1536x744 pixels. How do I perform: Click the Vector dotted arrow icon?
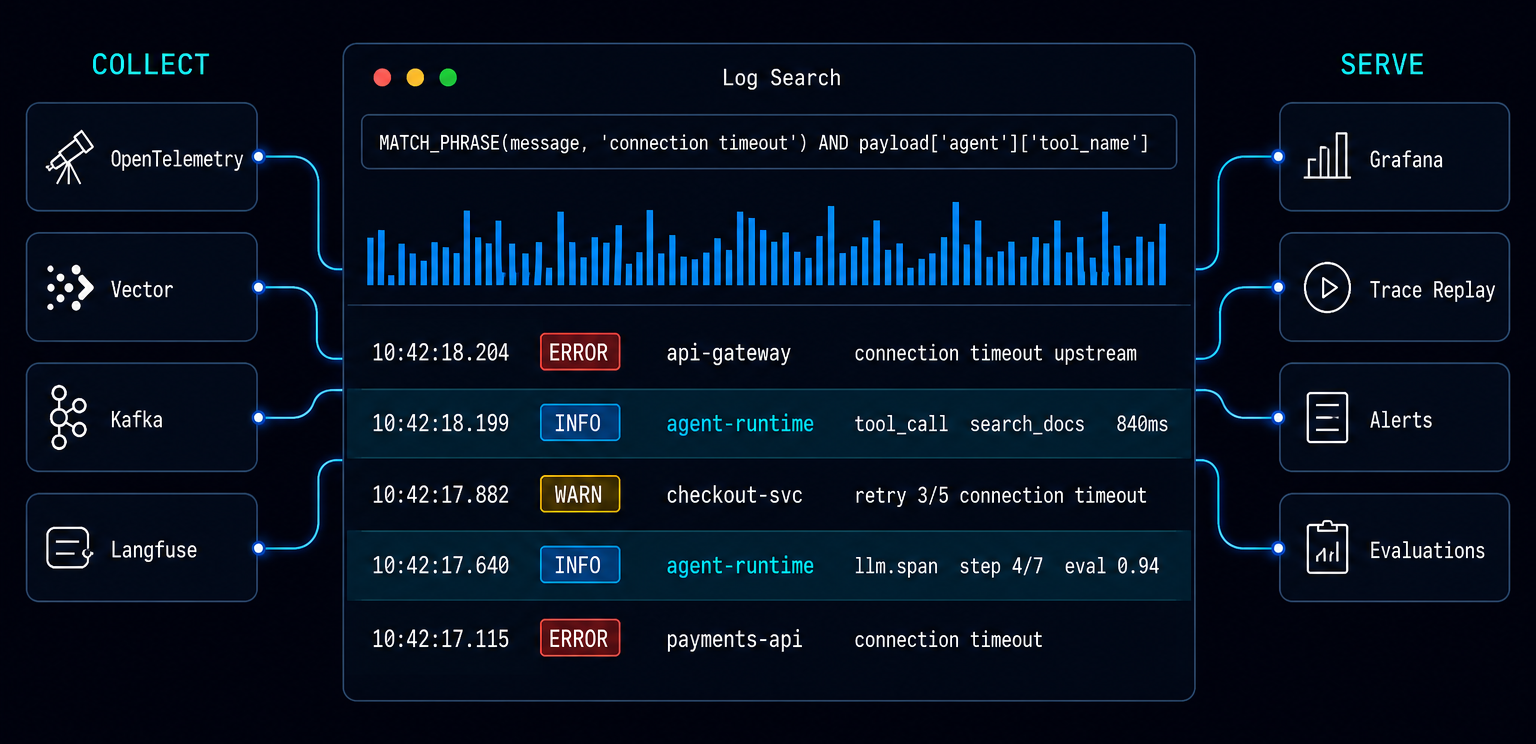(70, 289)
